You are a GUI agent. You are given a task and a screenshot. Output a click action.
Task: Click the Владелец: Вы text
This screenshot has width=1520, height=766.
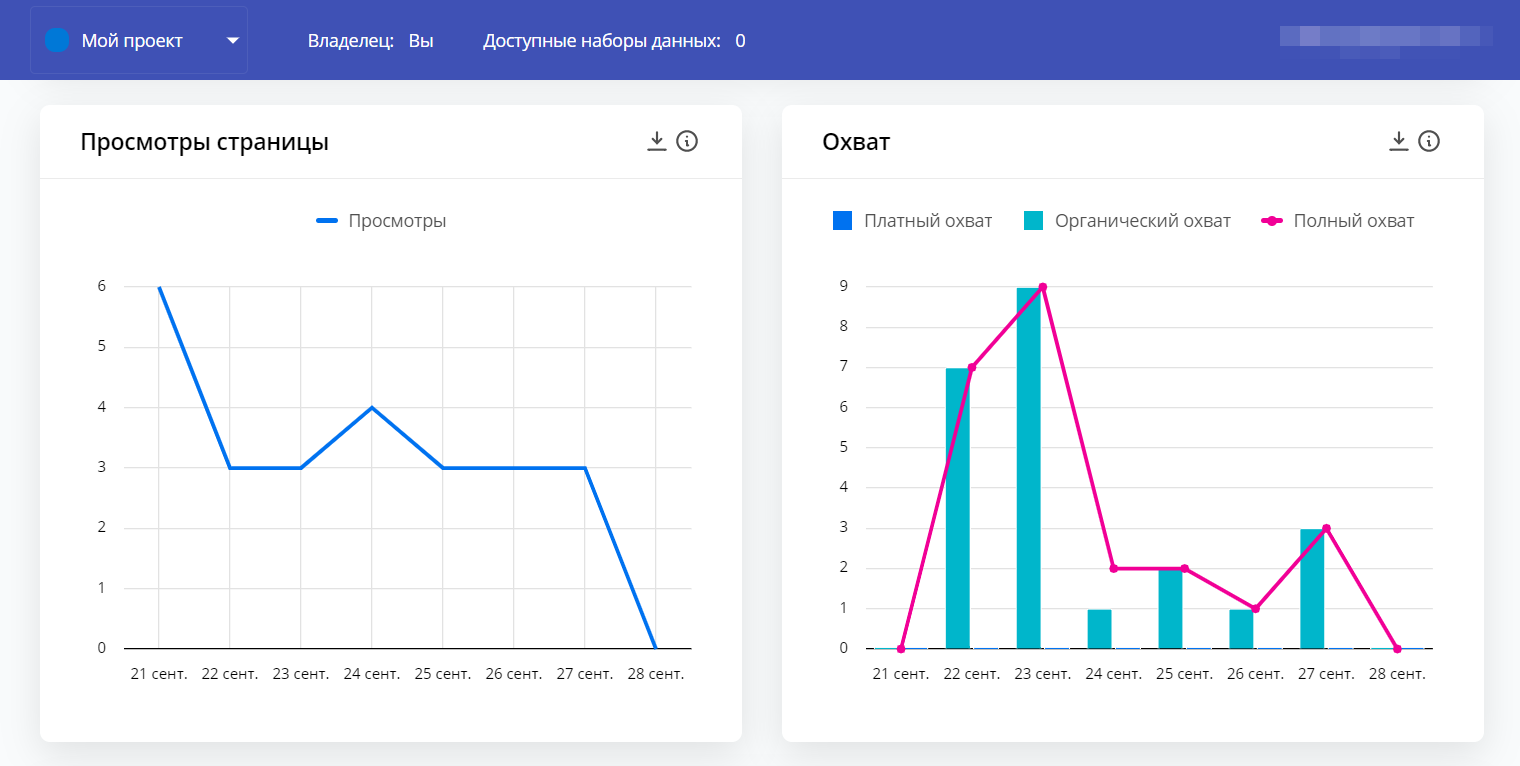370,41
